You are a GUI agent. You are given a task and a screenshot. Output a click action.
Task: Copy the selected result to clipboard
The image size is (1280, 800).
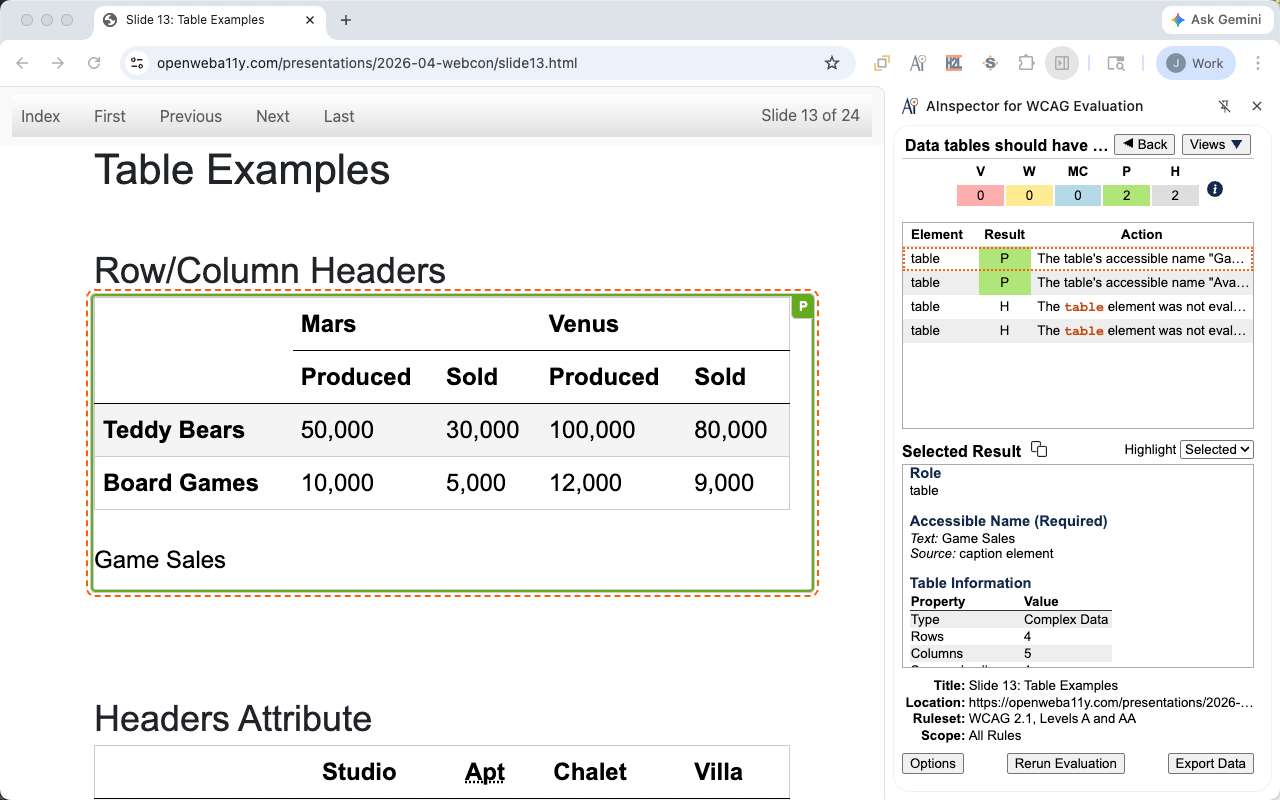[x=1039, y=450]
